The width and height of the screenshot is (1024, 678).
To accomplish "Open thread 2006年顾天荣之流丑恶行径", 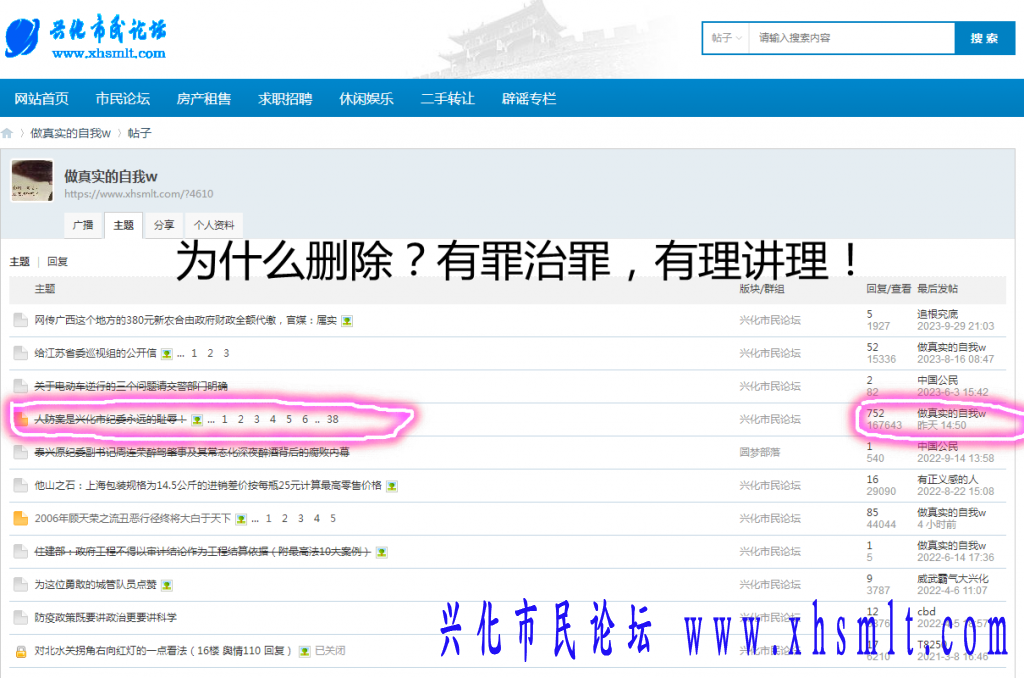I will tap(133, 519).
